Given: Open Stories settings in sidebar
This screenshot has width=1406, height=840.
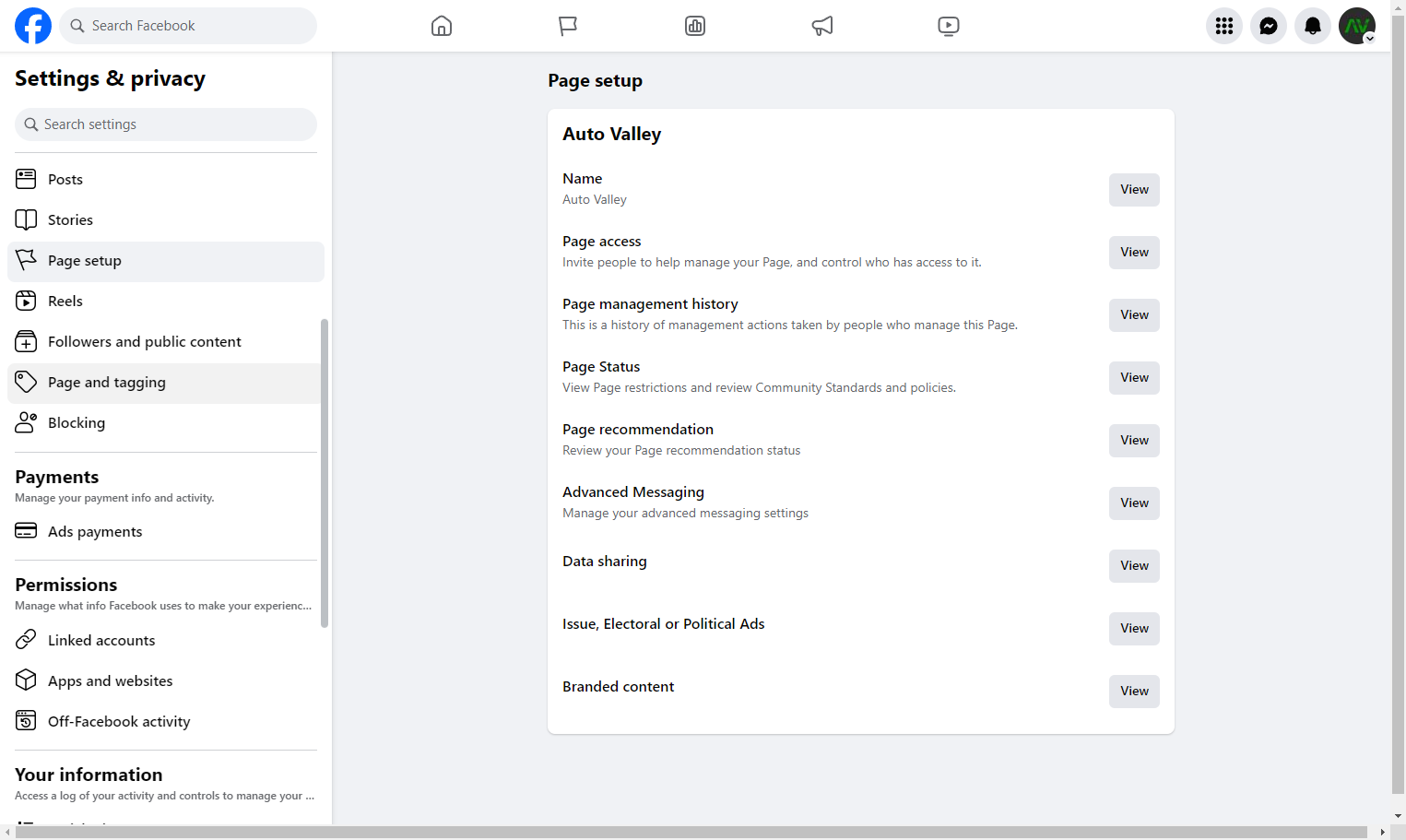Looking at the screenshot, I should pyautogui.click(x=166, y=219).
